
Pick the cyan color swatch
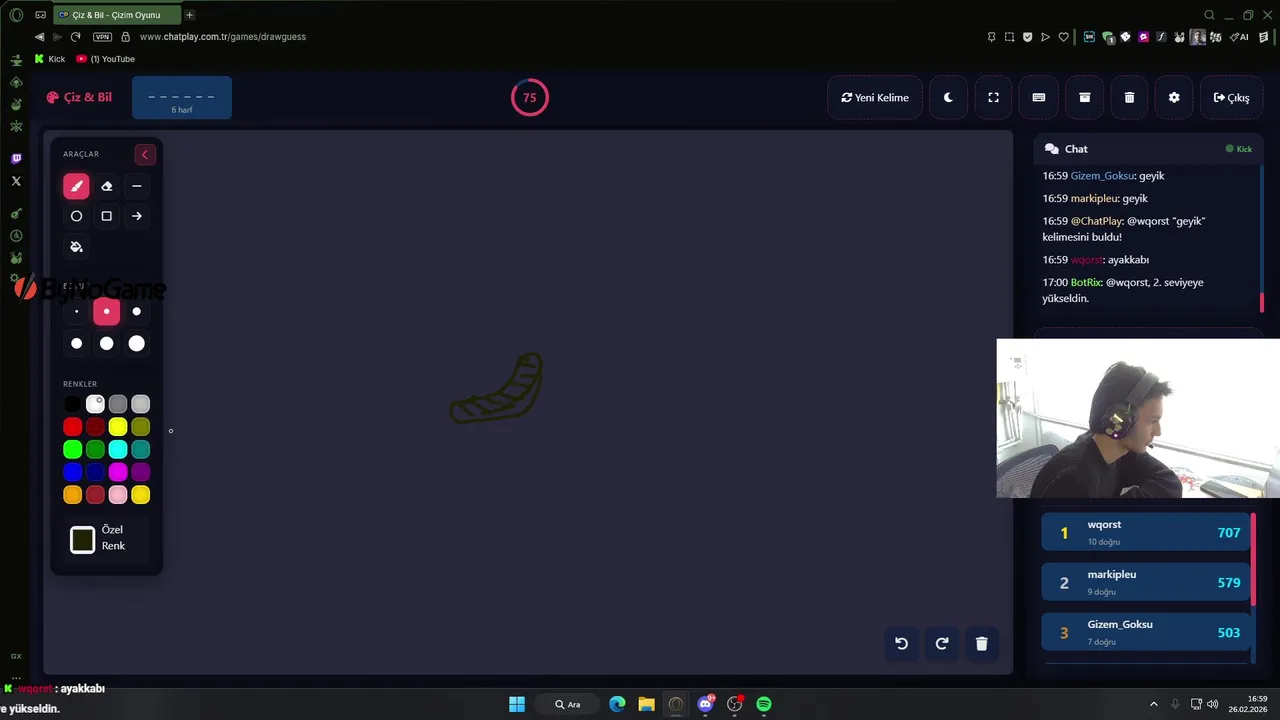coord(118,450)
